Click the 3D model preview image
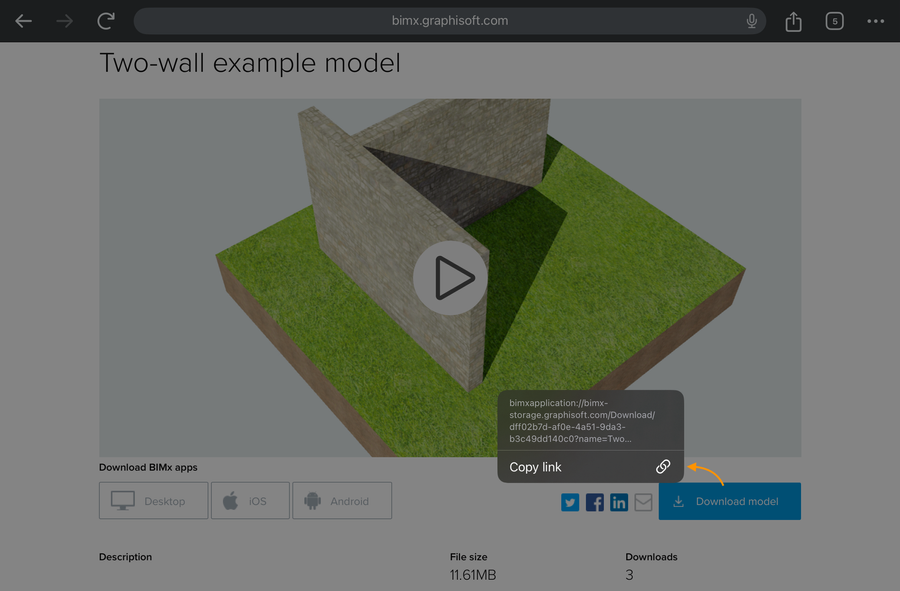The image size is (900, 591). pyautogui.click(x=450, y=278)
